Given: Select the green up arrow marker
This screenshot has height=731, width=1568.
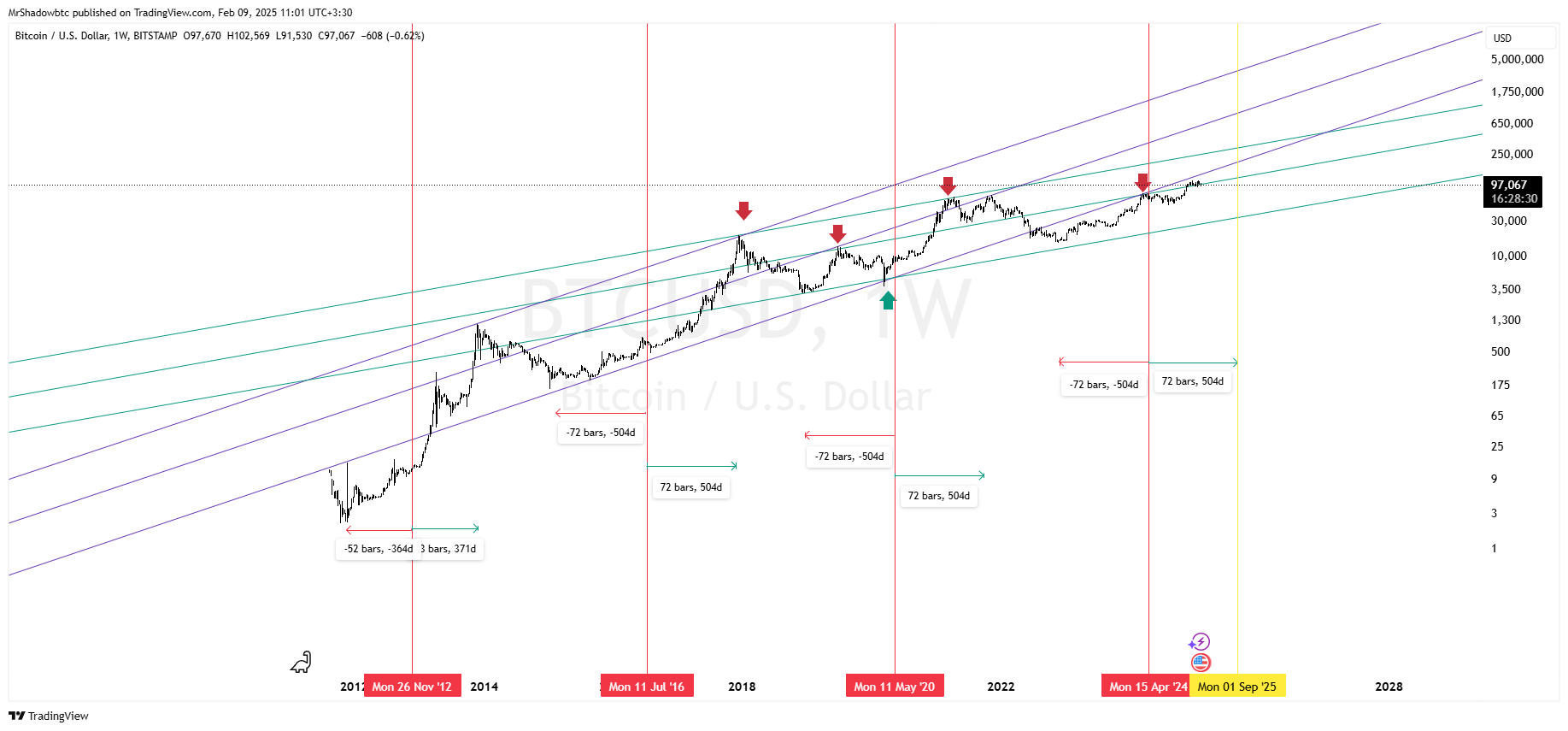Looking at the screenshot, I should click(x=888, y=299).
